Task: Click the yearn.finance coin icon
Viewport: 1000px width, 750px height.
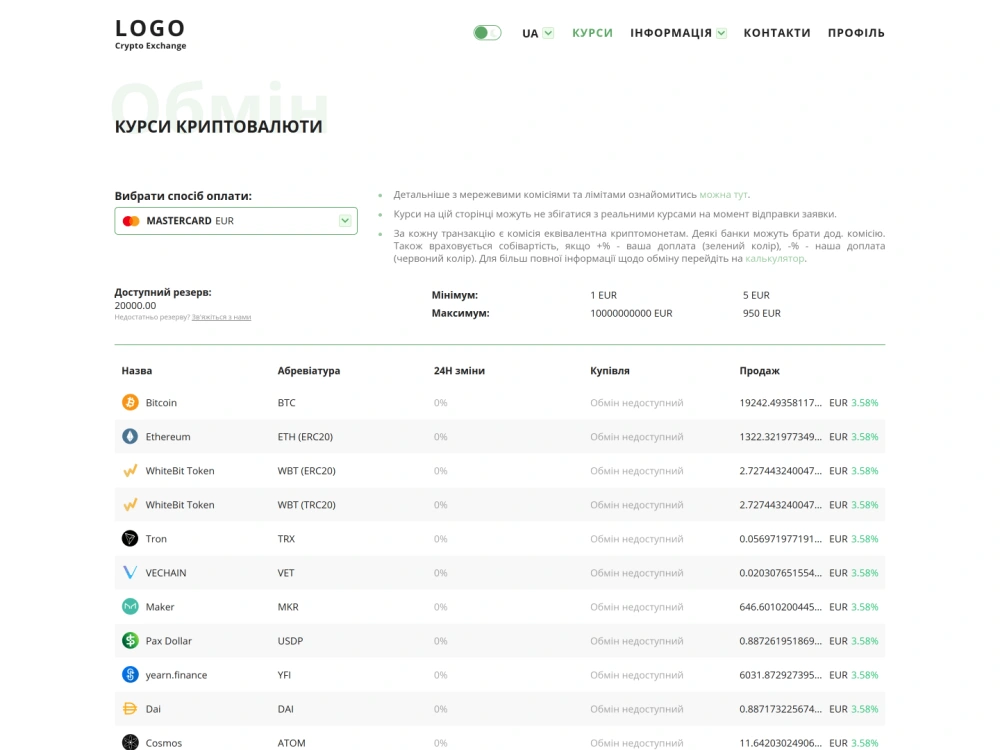Action: 130,675
